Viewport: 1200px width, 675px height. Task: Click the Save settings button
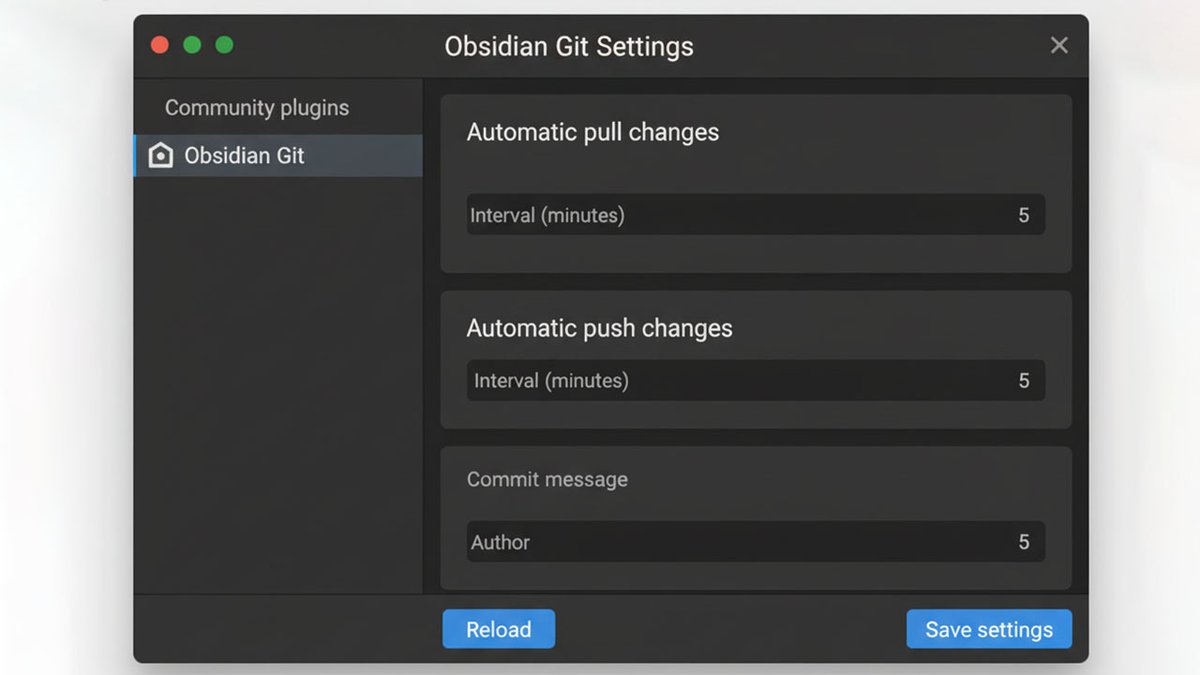(x=988, y=629)
